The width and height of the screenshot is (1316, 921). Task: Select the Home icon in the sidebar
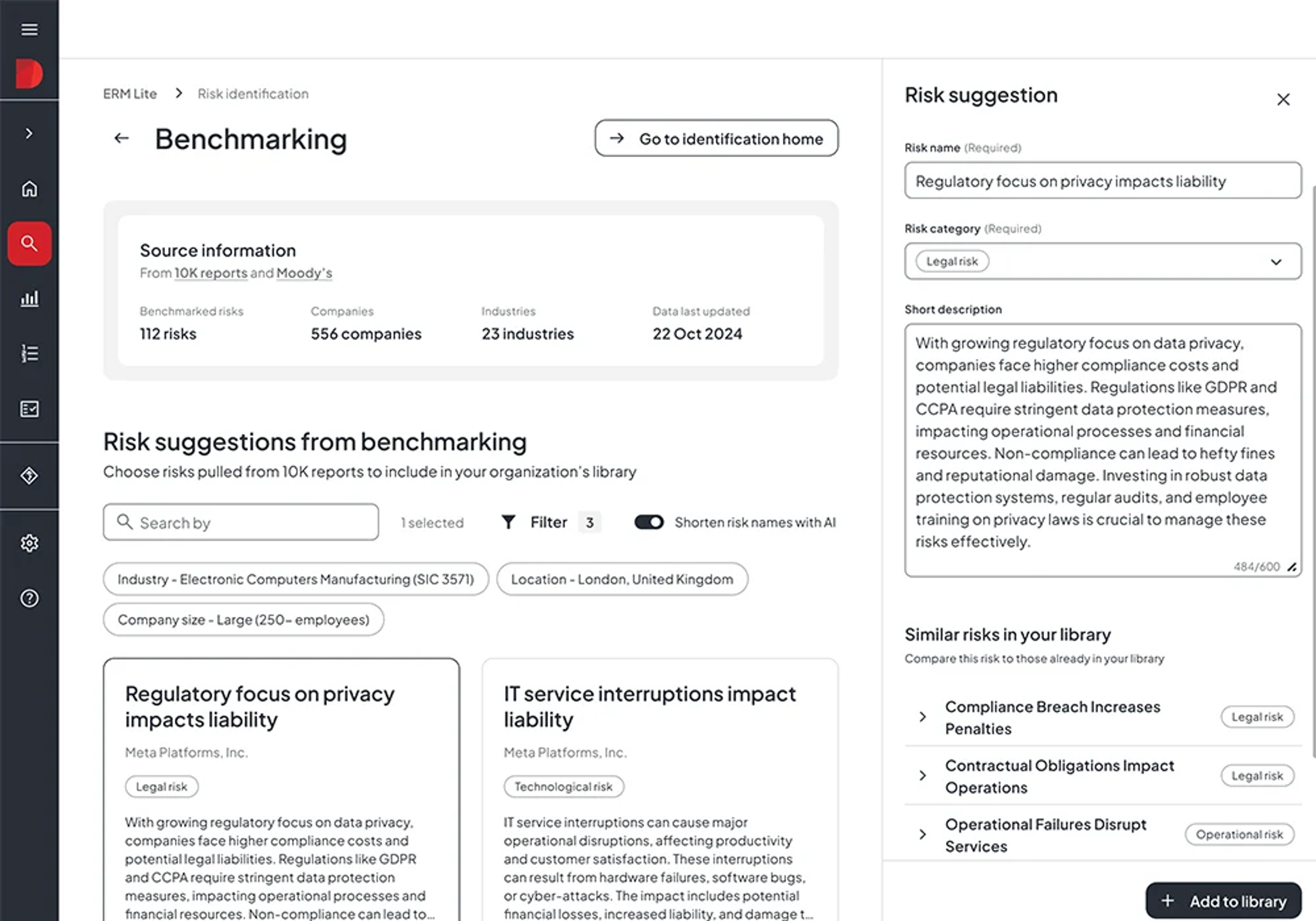[29, 189]
